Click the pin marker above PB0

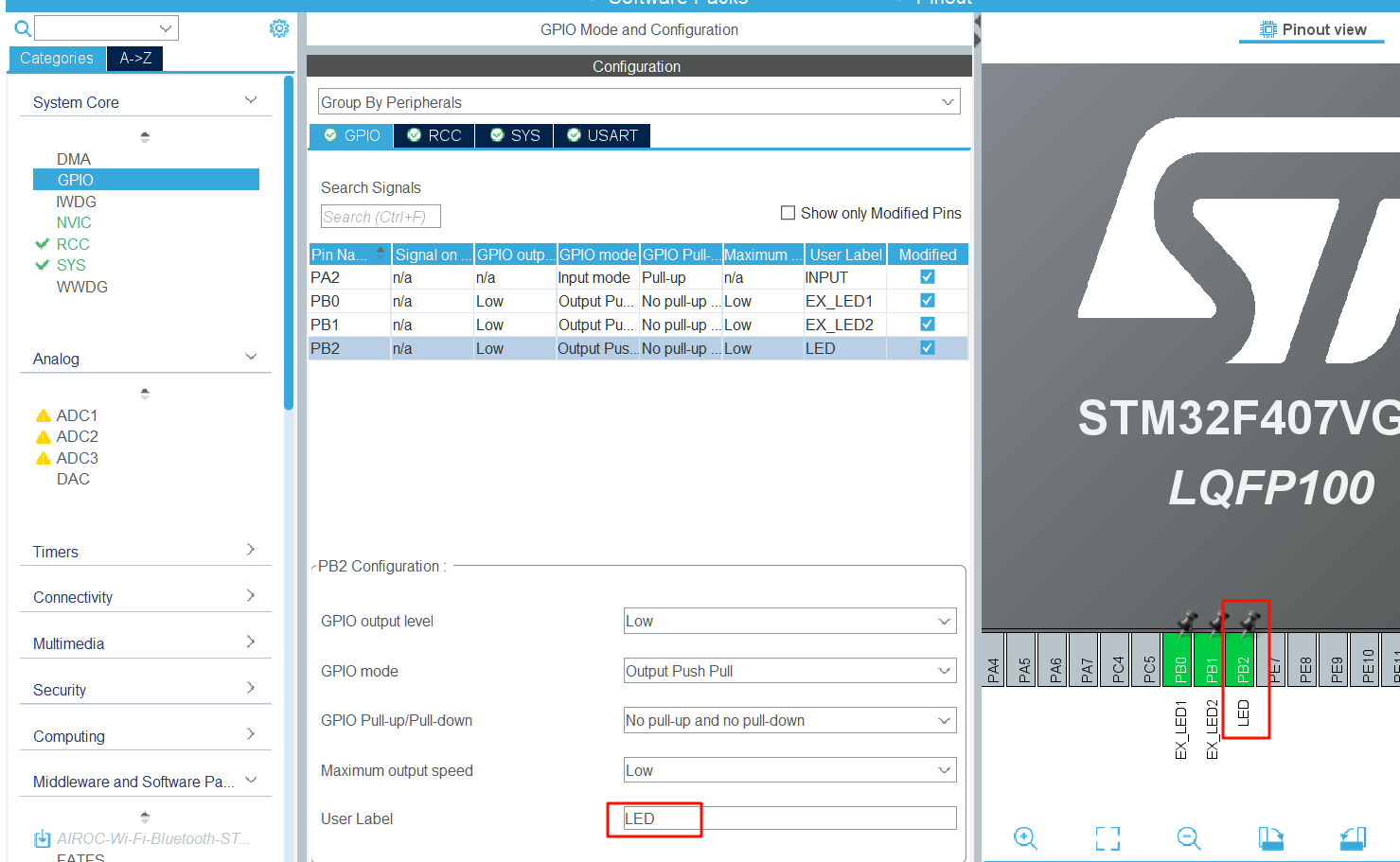pyautogui.click(x=1187, y=622)
